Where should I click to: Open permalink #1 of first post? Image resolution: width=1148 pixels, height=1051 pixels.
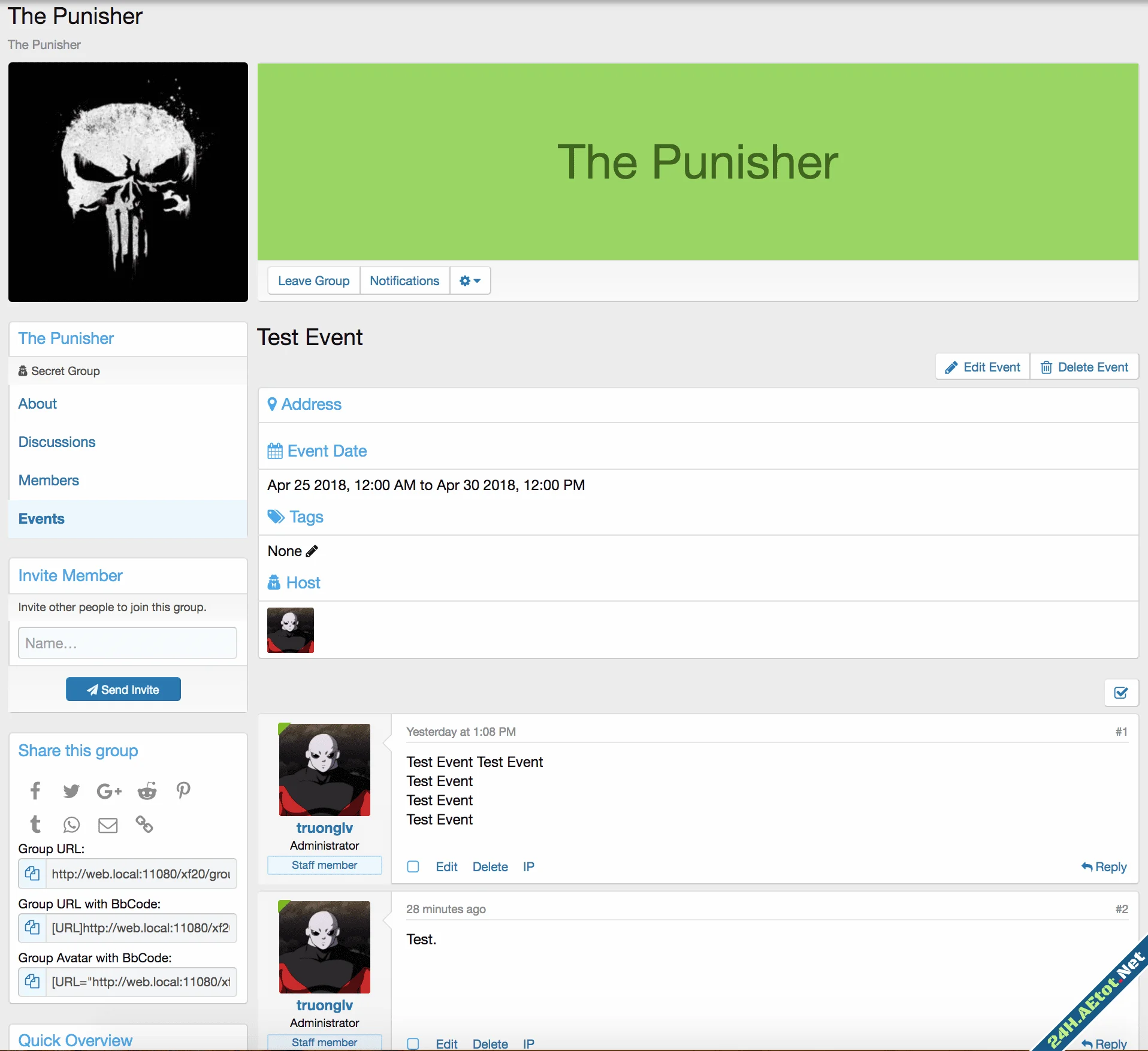1122,732
